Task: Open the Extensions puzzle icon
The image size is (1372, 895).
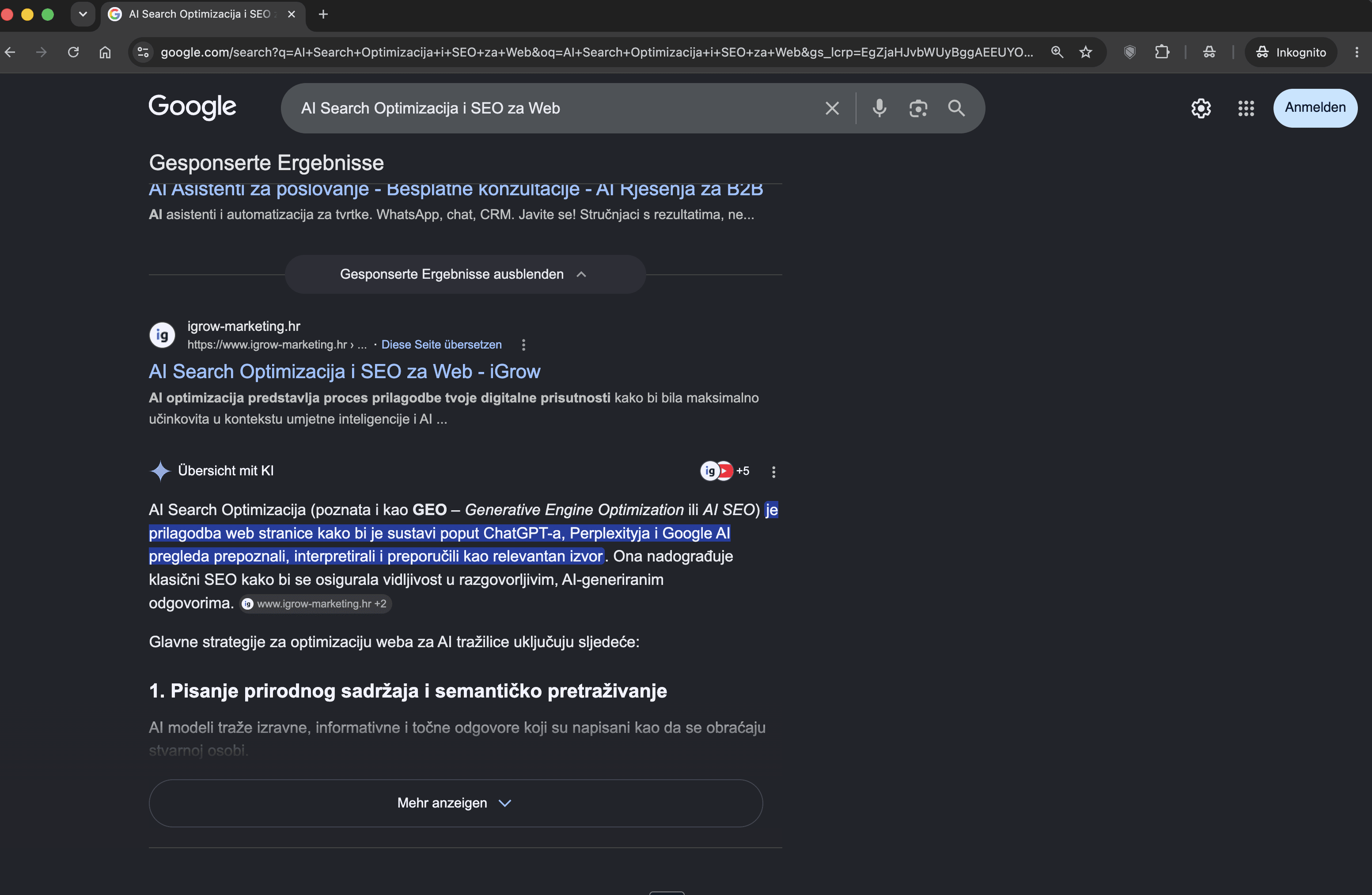Action: [1162, 53]
